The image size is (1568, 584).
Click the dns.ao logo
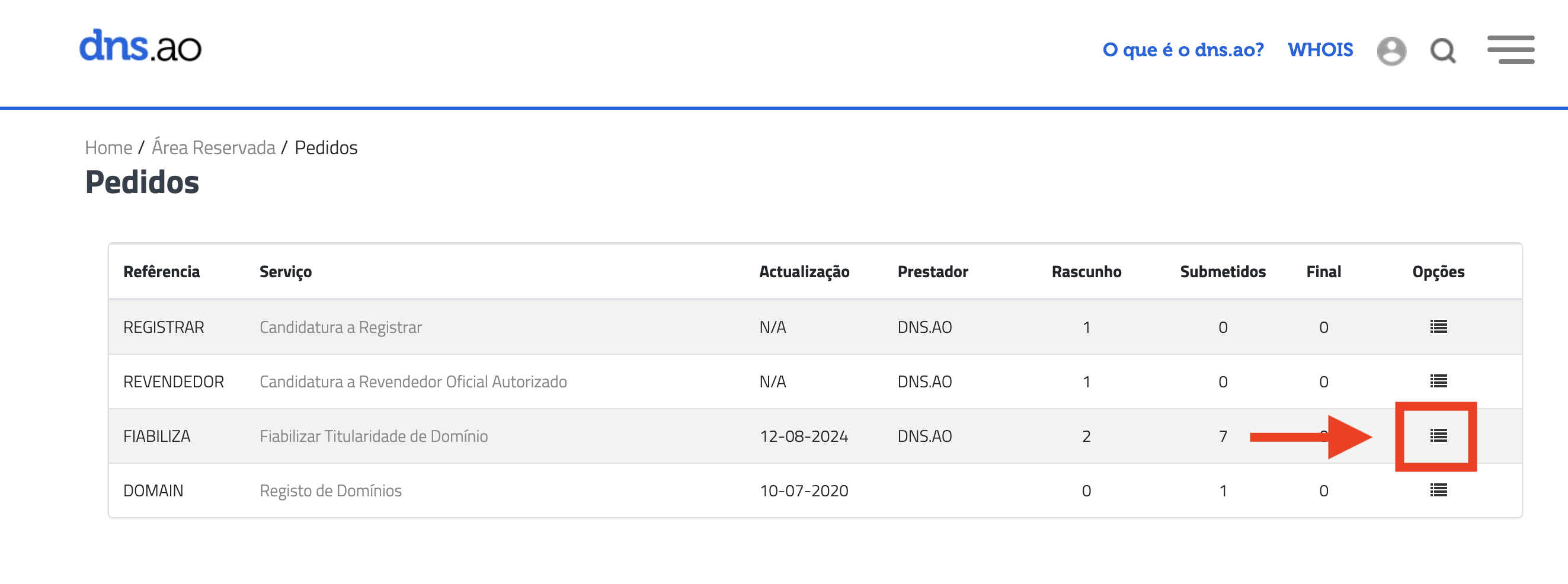point(140,47)
